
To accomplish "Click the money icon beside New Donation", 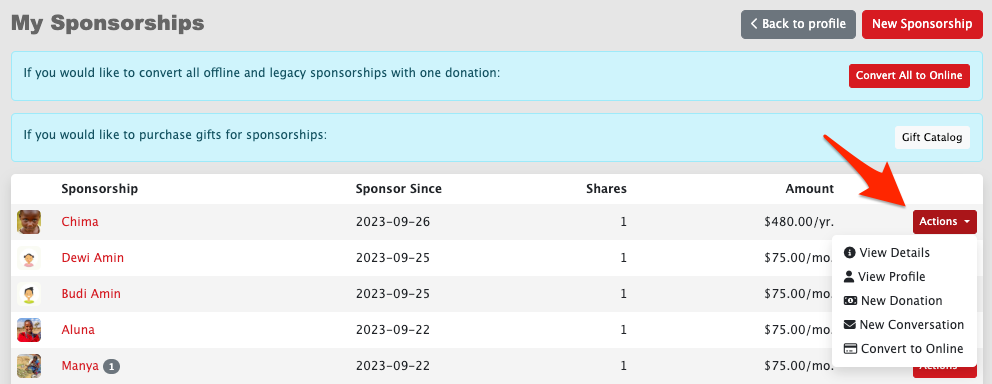I will (x=850, y=300).
